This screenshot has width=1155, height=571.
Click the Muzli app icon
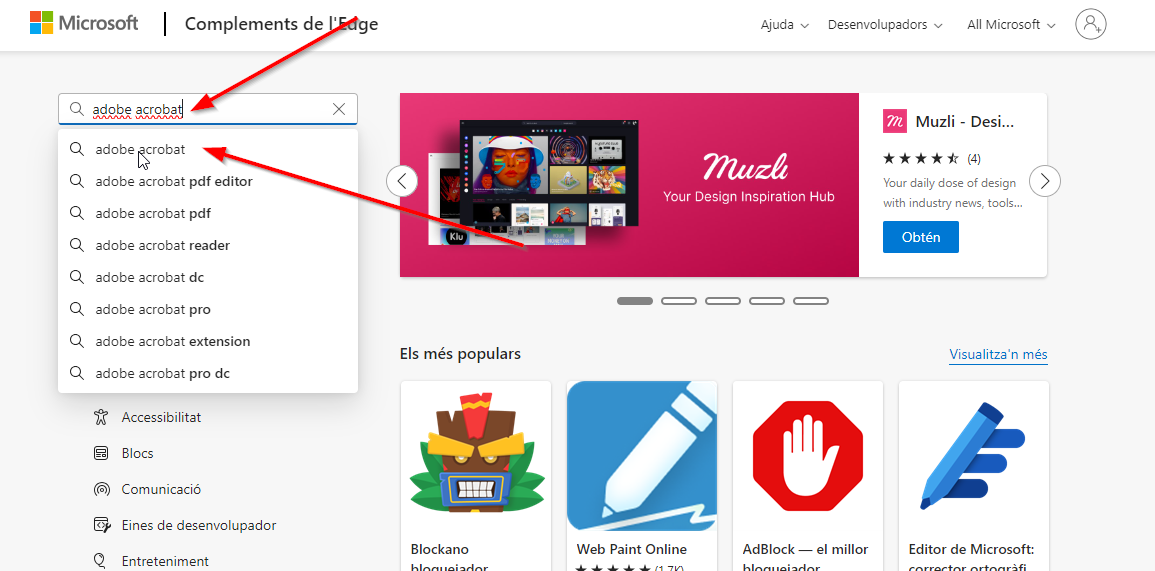tap(895, 121)
